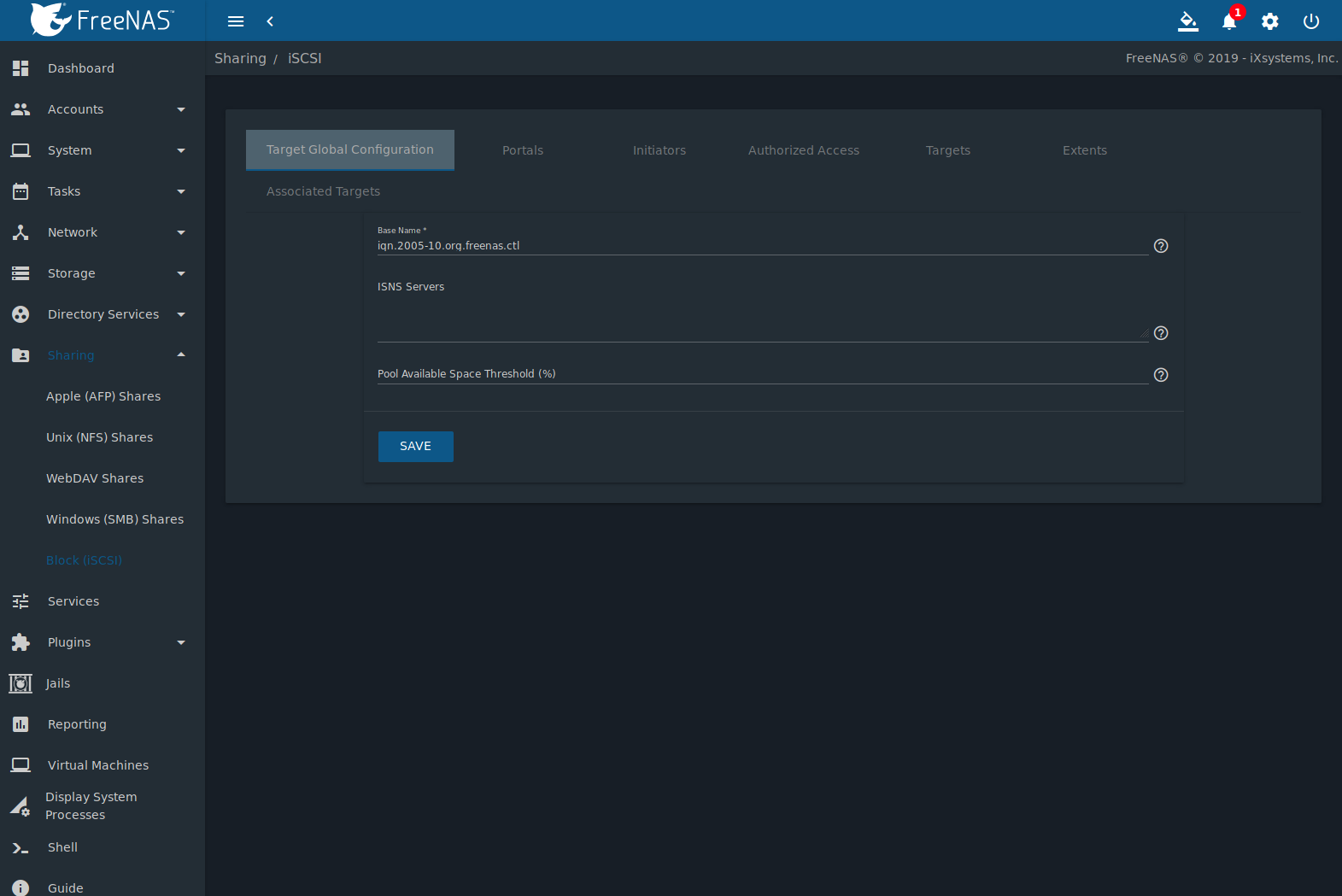Show help for ISNS Servers field
The image size is (1342, 896).
coord(1161,333)
